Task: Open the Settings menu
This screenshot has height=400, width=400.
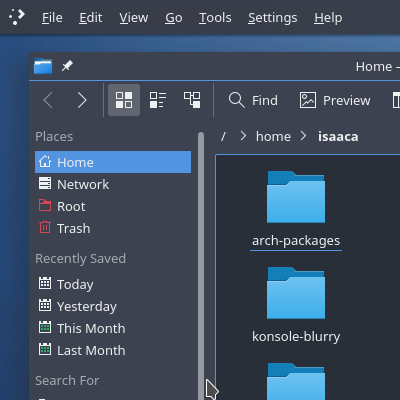Action: (272, 17)
